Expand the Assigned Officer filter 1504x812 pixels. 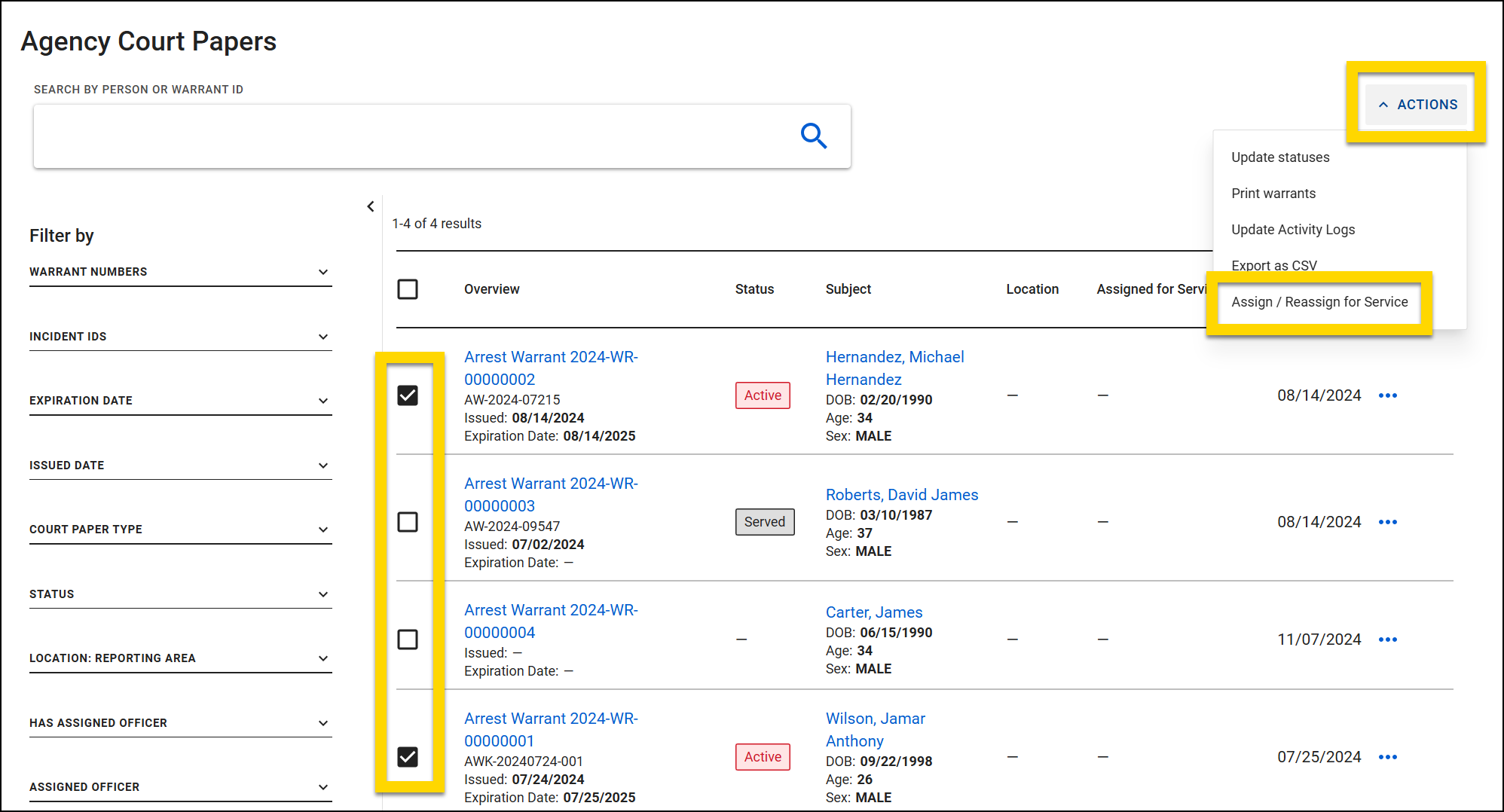click(323, 786)
